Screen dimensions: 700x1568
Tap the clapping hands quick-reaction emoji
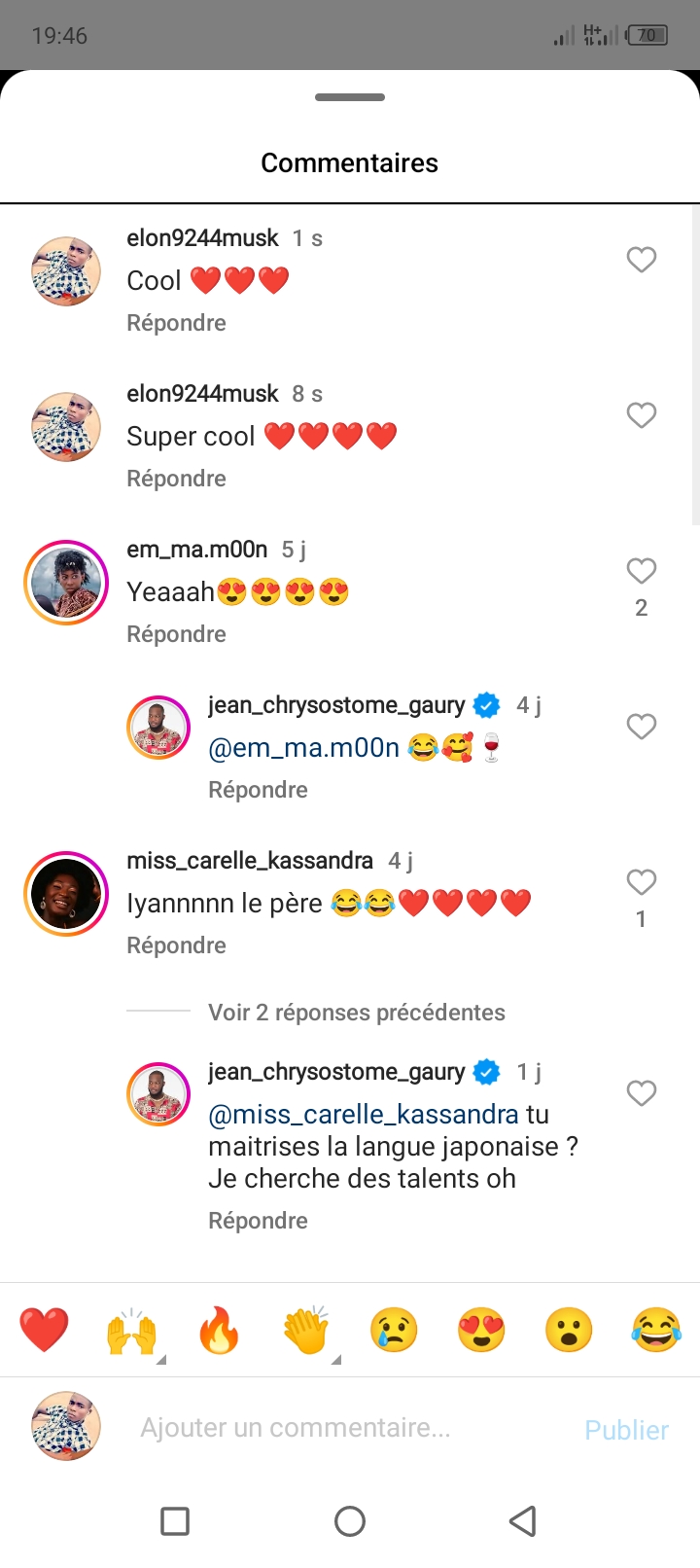pyautogui.click(x=306, y=1330)
